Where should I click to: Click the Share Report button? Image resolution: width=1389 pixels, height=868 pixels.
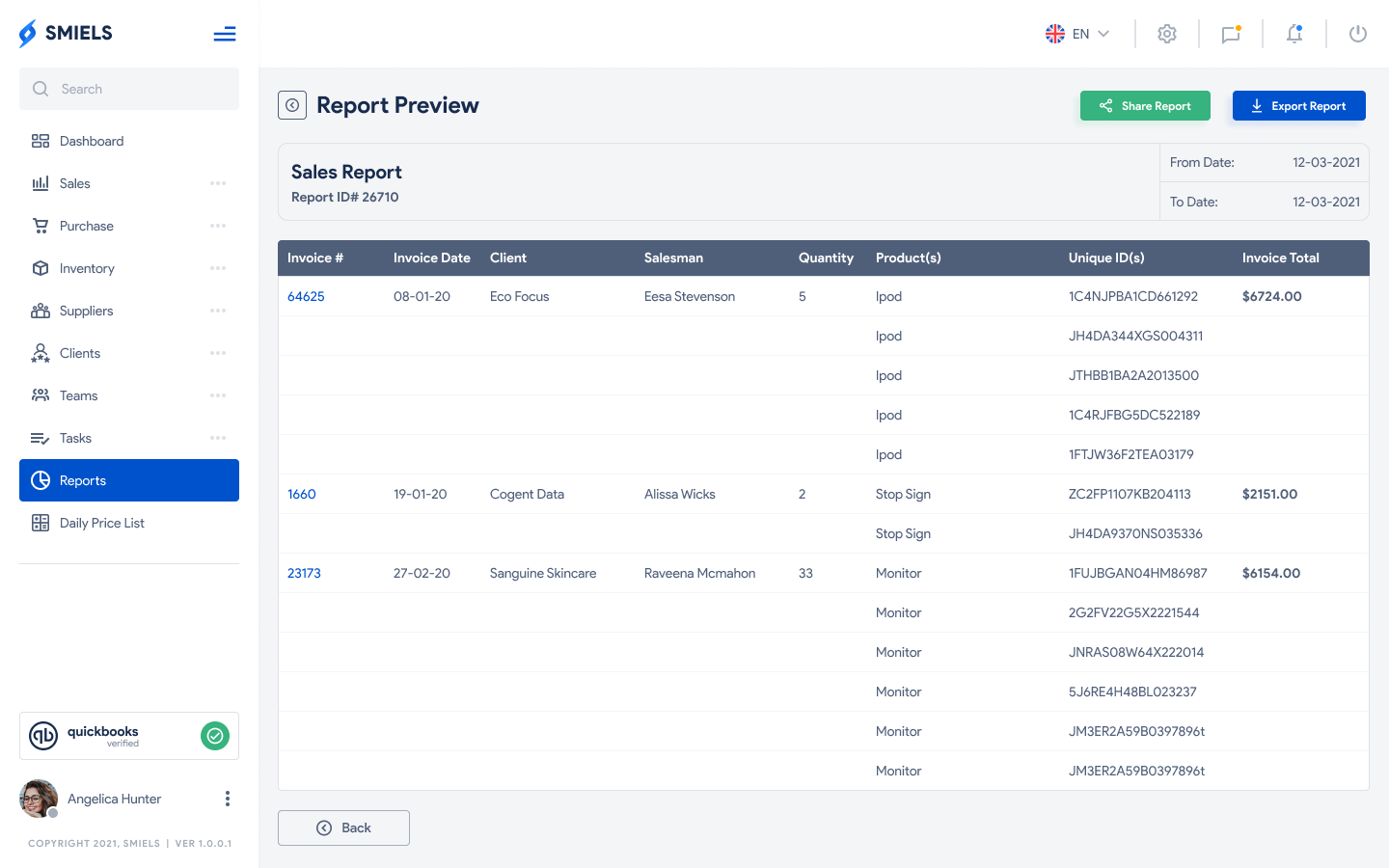[1145, 106]
